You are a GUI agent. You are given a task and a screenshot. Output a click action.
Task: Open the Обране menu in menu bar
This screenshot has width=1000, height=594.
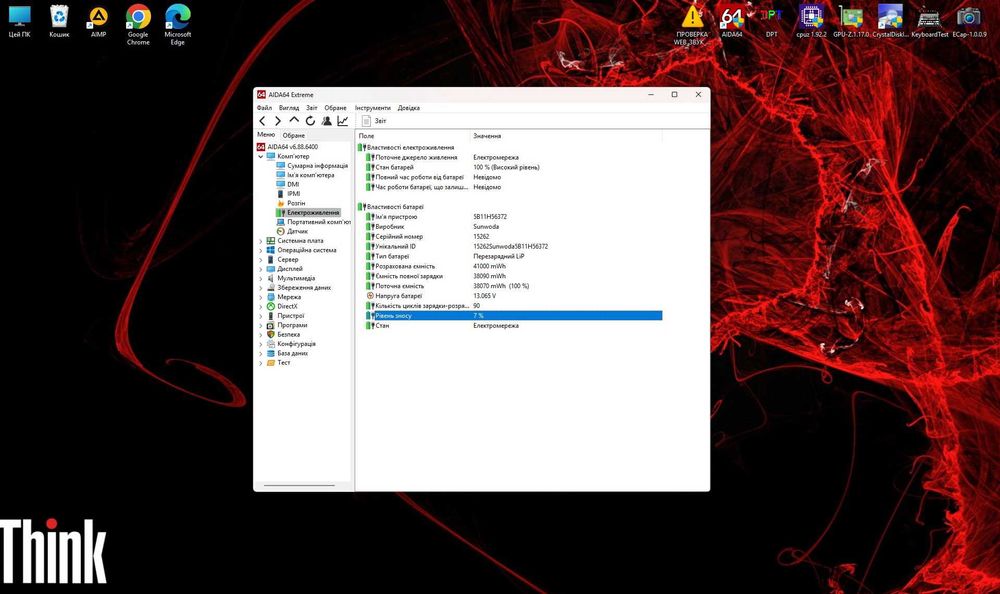click(335, 108)
